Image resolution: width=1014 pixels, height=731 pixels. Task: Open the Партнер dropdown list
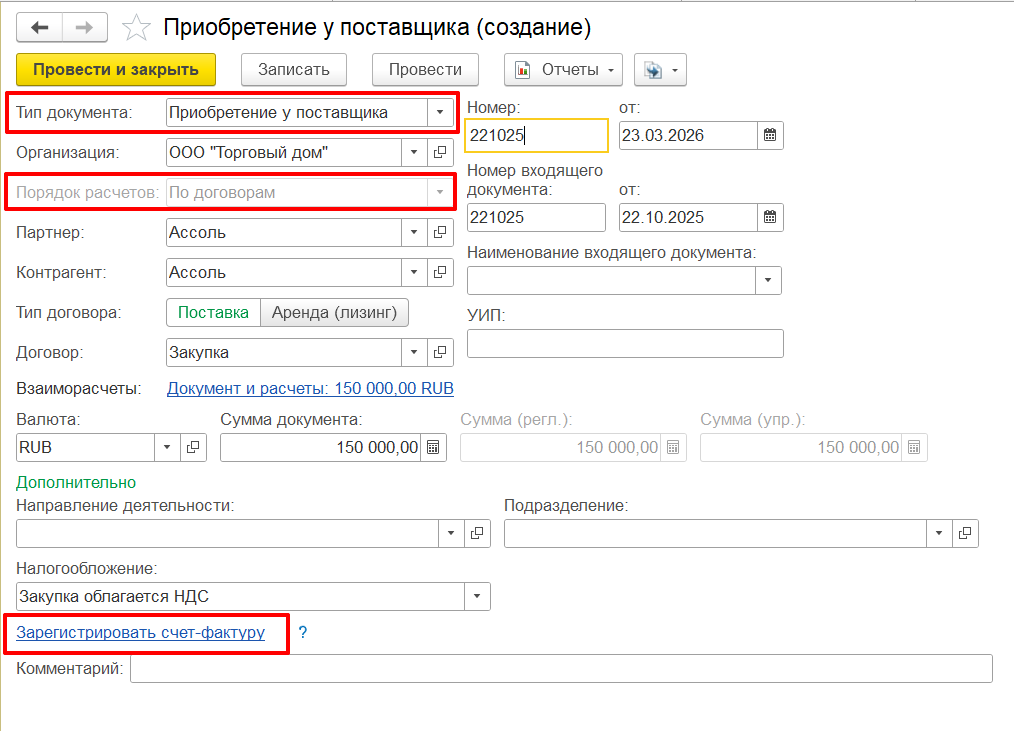coord(415,232)
